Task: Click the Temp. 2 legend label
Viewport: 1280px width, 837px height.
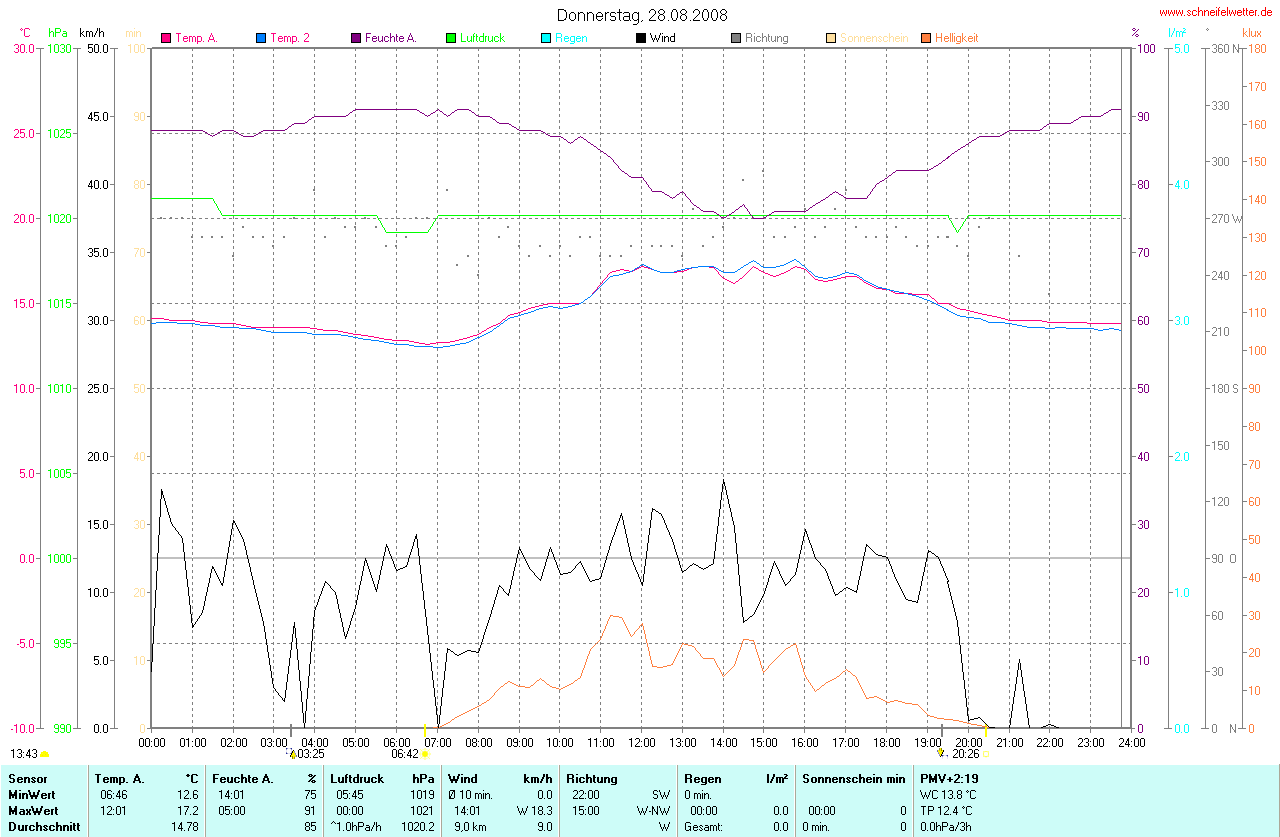Action: pos(290,38)
